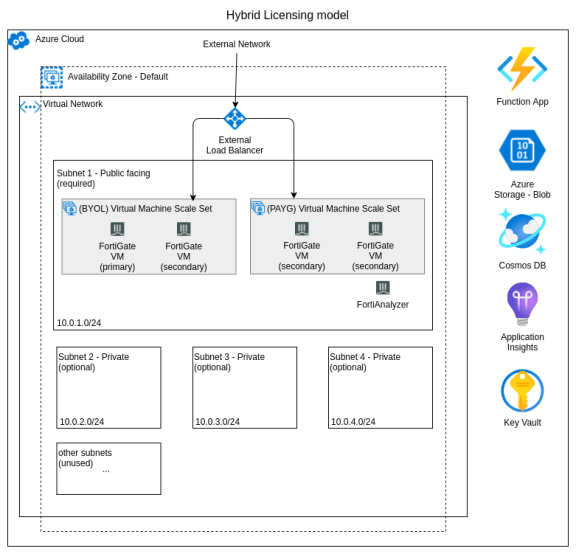Click the Subnet 2 - Private box
Screen dimensions: 576x554
point(109,388)
